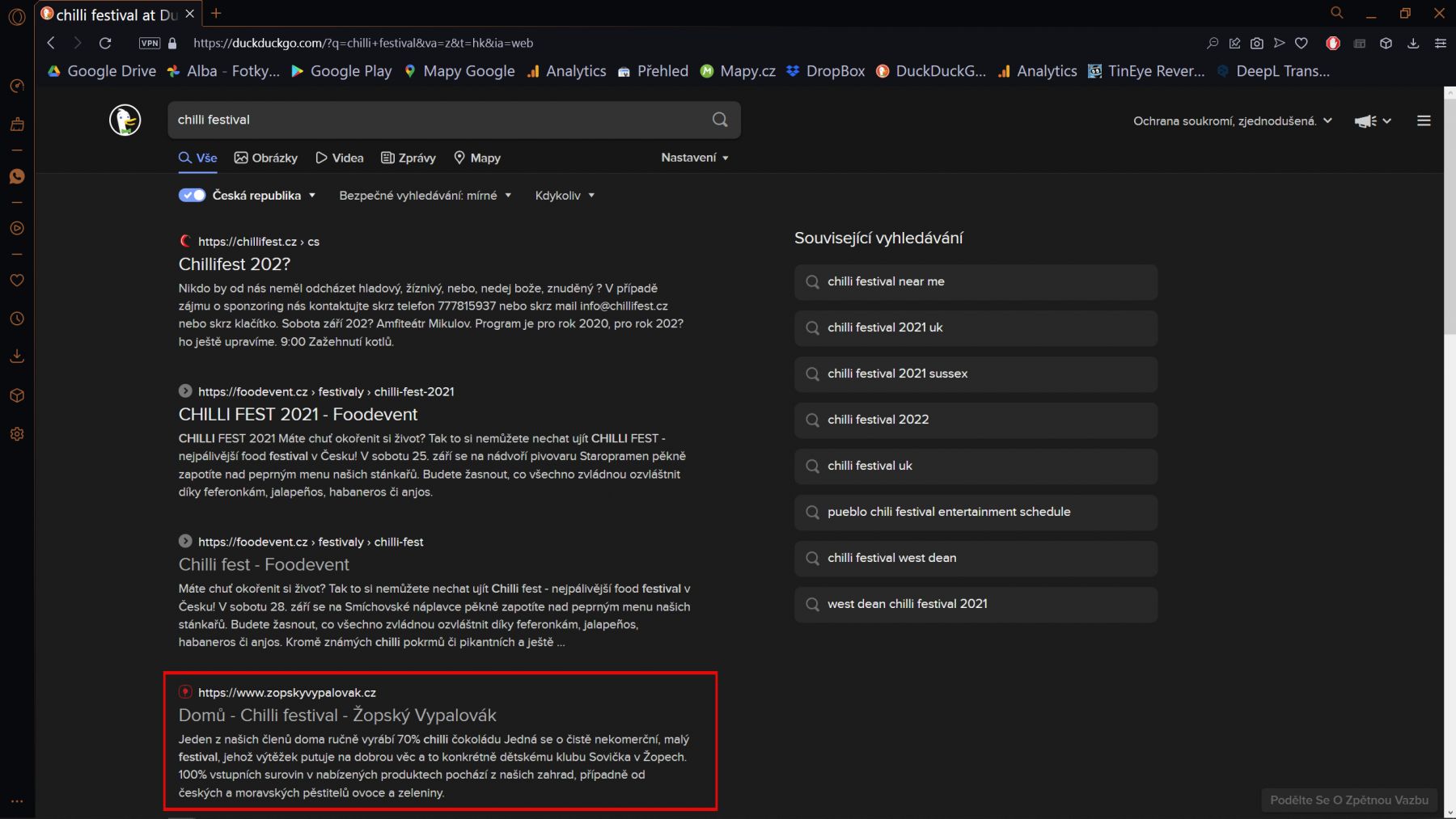Select related search chilli festival 2022
Screen dimensions: 1456x819
pyautogui.click(x=878, y=420)
